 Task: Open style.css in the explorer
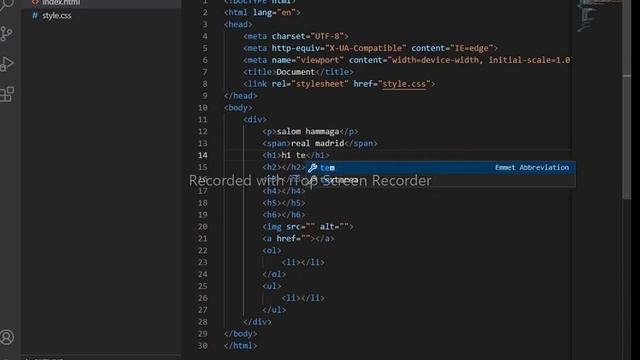pos(56,16)
